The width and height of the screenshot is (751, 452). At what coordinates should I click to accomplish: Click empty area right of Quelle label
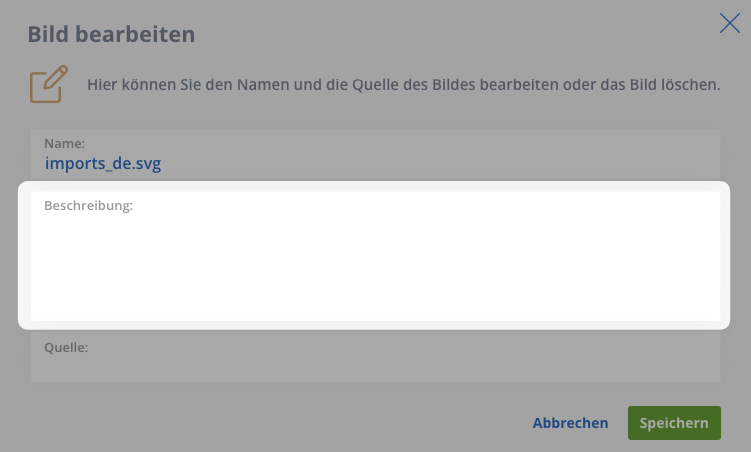pyautogui.click(x=402, y=357)
